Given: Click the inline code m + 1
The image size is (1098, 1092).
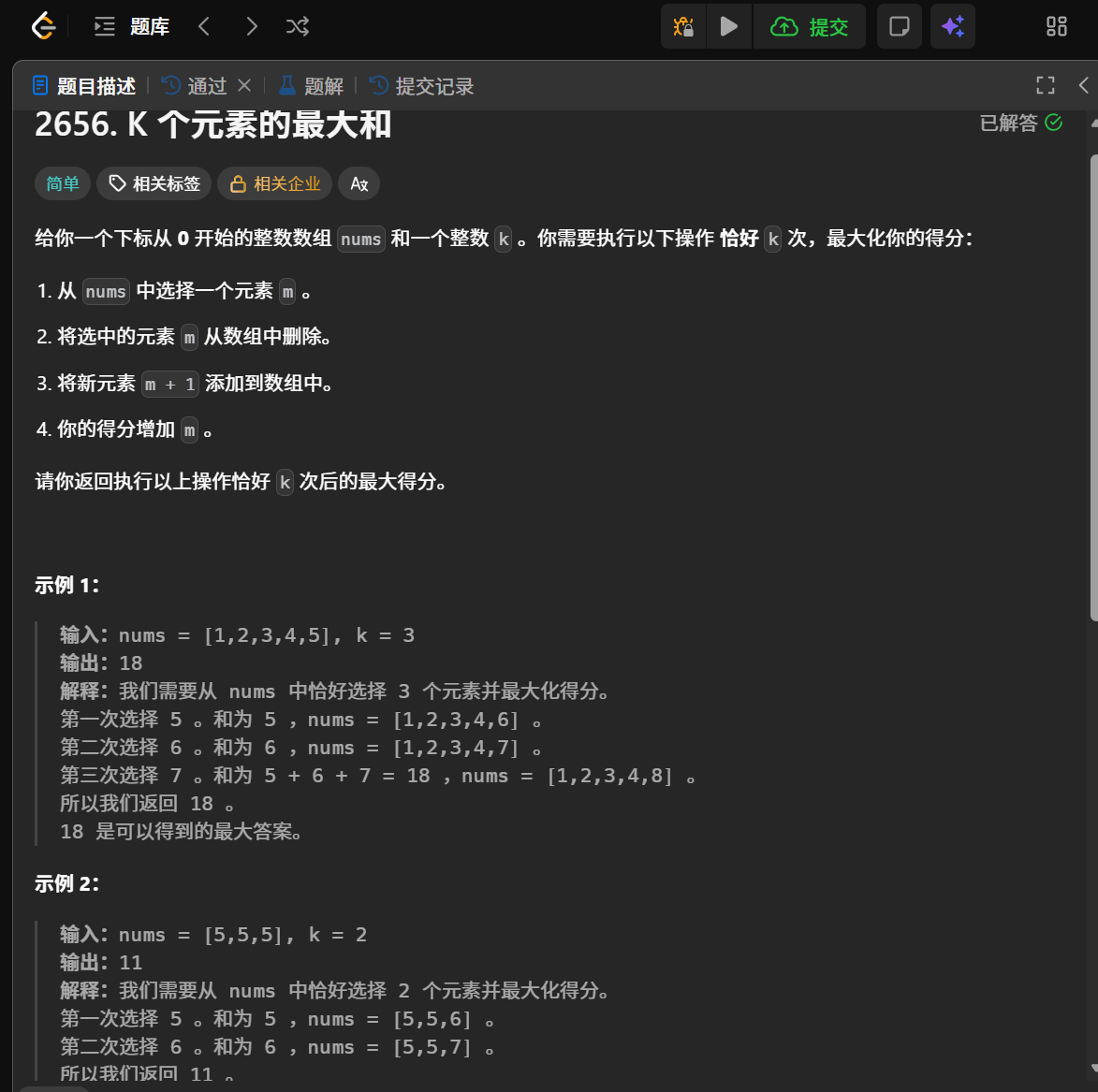Looking at the screenshot, I should [x=170, y=385].
